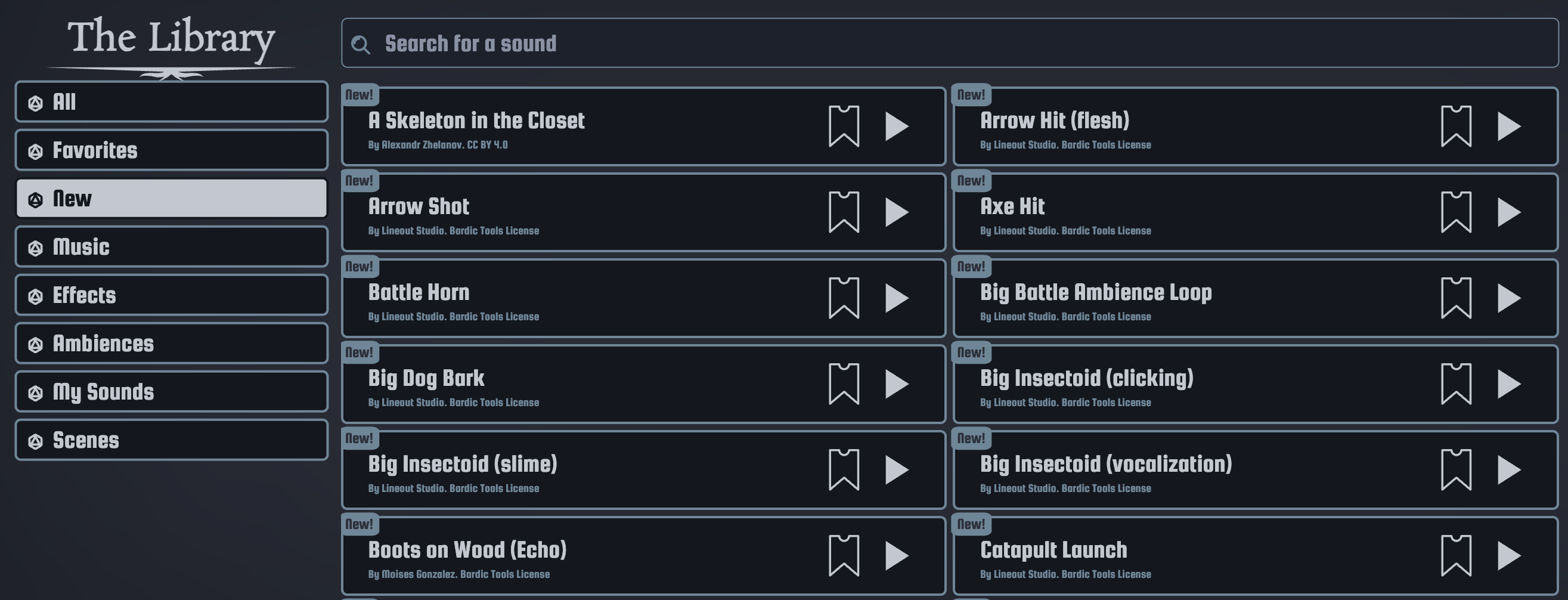1568x600 pixels.
Task: Show the Effects sound category
Action: 172,295
